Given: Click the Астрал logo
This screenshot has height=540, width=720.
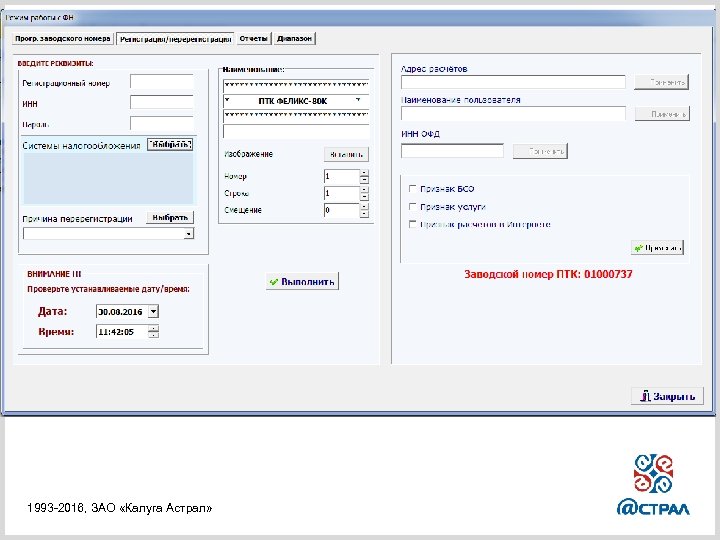Looking at the screenshot, I should coord(653,485).
